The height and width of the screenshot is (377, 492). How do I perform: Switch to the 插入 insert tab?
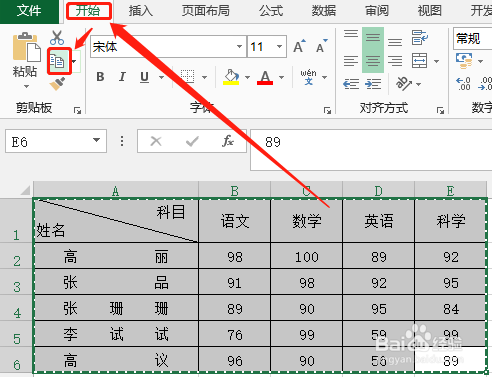point(141,11)
